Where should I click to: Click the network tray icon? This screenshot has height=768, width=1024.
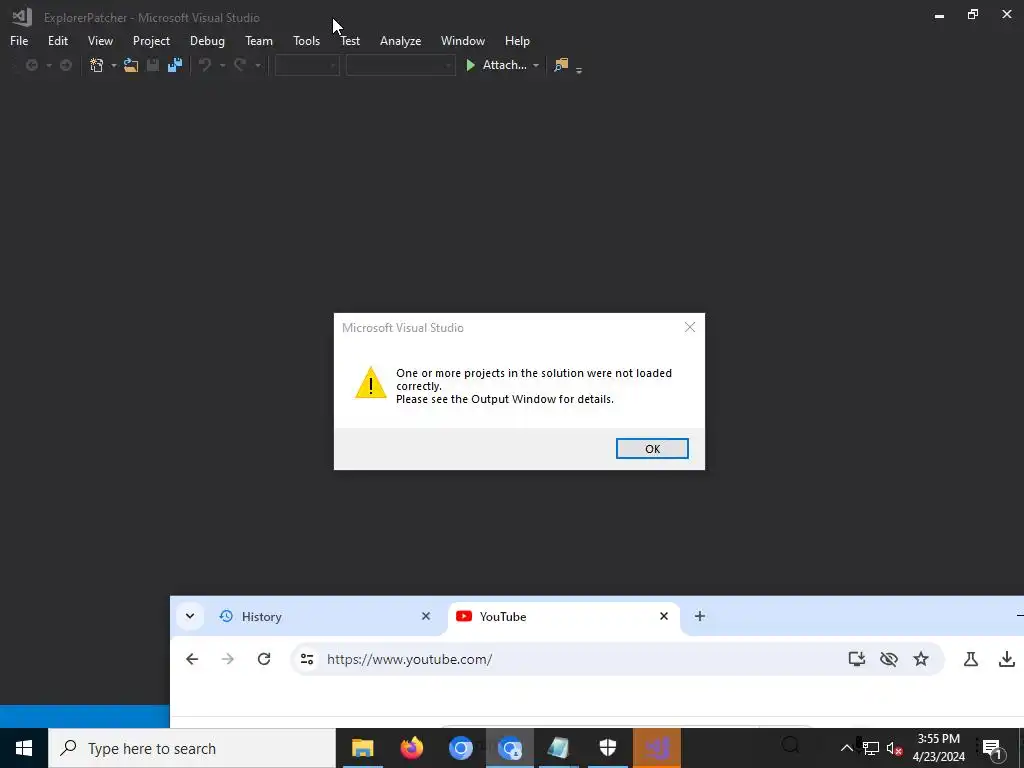click(871, 748)
